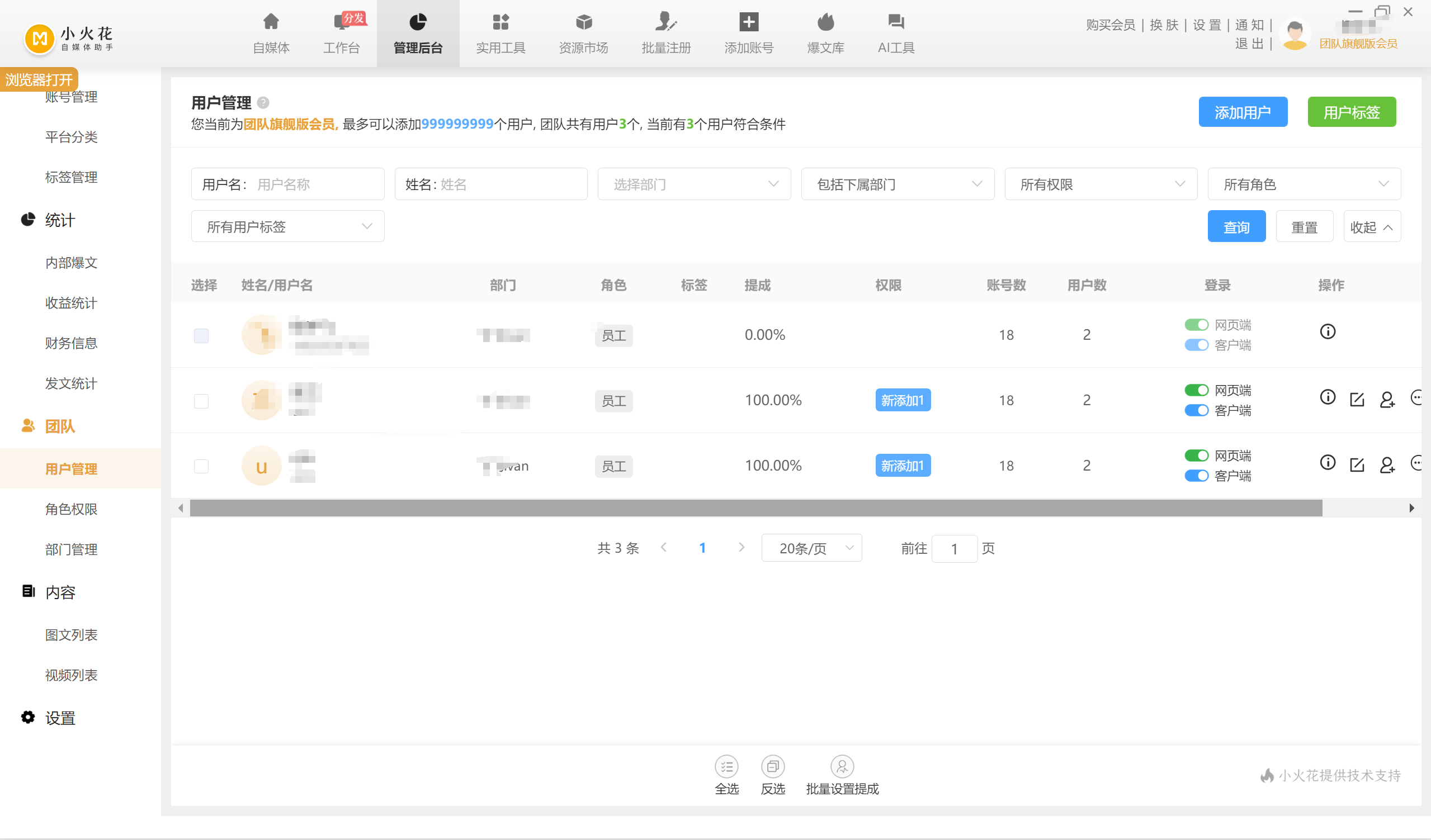This screenshot has width=1431, height=840.
Task: Click the 全选 select-all icon
Action: coord(726,766)
